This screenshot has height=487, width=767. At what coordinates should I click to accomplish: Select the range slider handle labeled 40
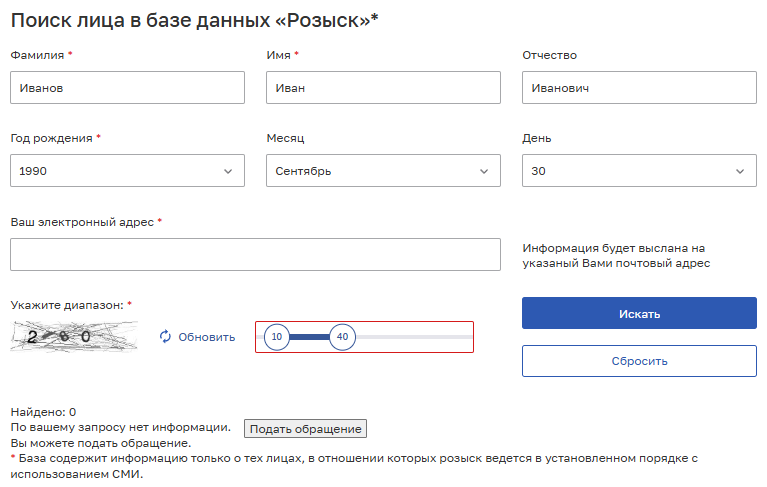click(x=342, y=337)
